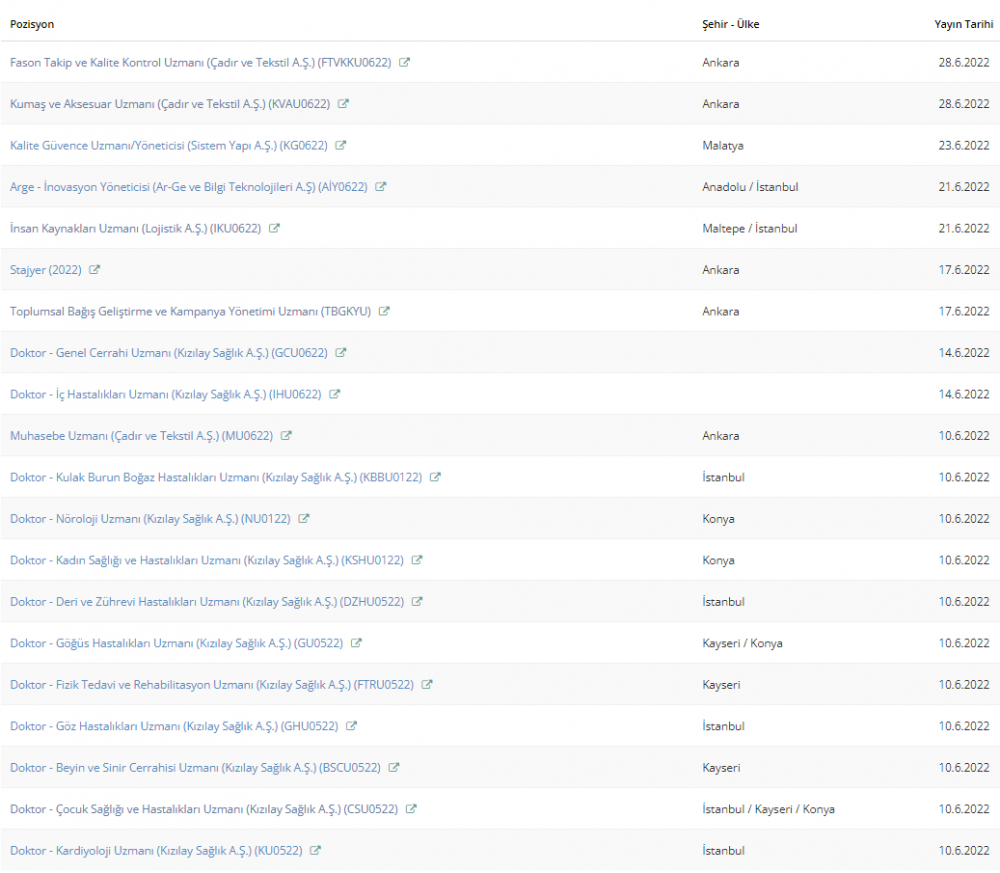Image resolution: width=1000 pixels, height=873 pixels.
Task: Click external link icon for Toplumsal Bağış Geliştirme
Action: coord(384,311)
